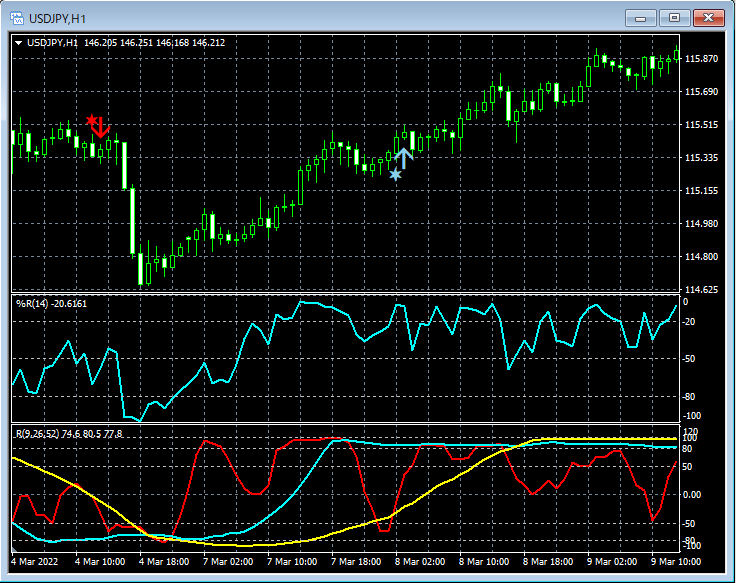737x583 pixels.
Task: Click the red star marker on chart
Action: click(92, 120)
